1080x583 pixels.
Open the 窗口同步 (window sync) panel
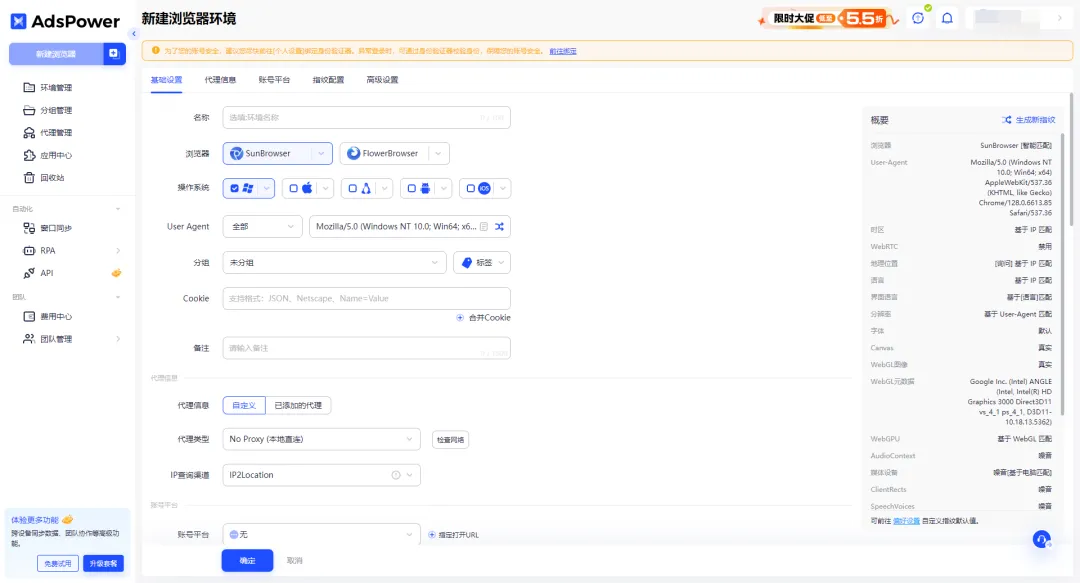pos(48,228)
